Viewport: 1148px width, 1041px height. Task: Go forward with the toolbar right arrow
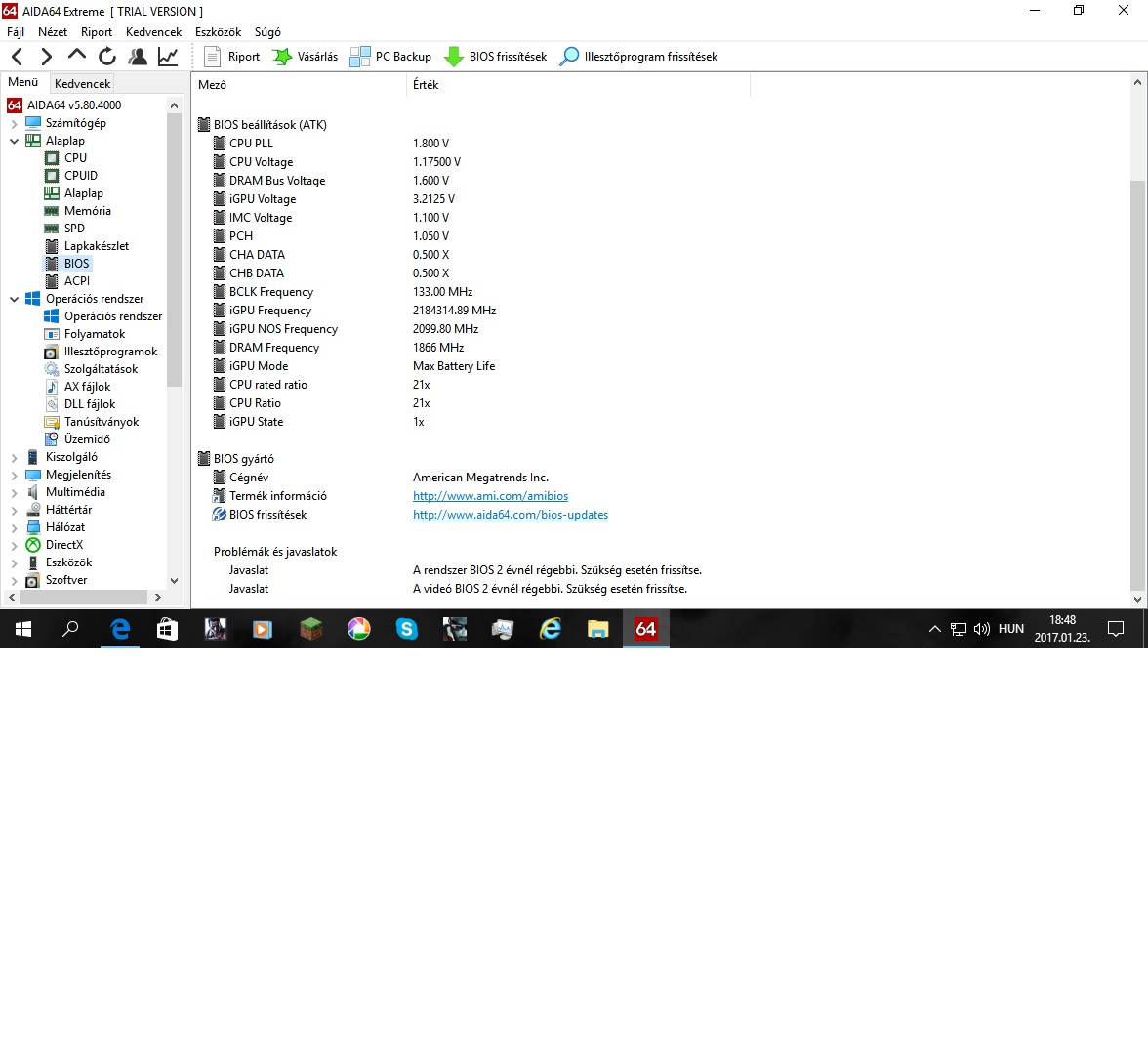[46, 57]
